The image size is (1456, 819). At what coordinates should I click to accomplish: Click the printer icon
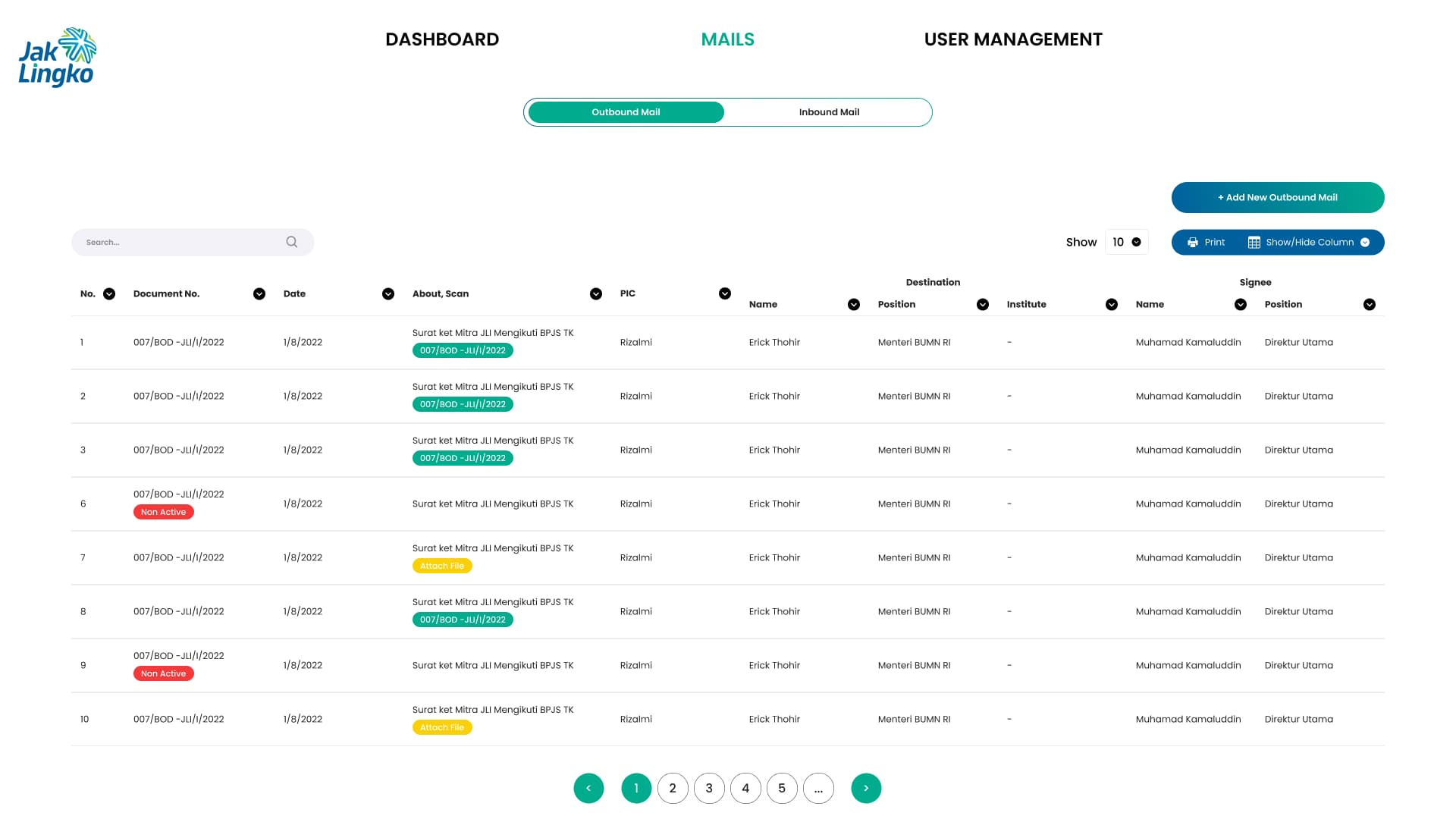coord(1193,243)
